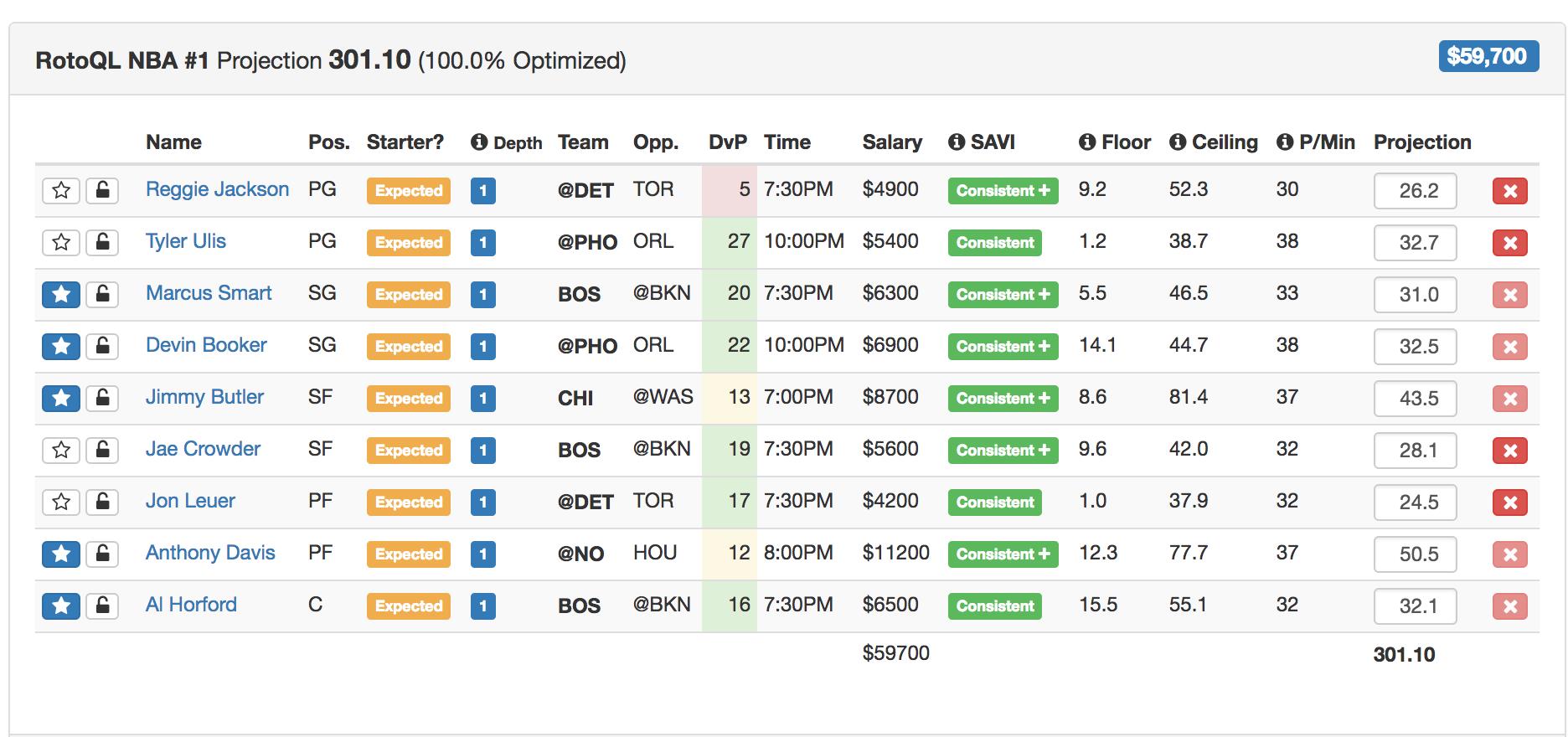The height and width of the screenshot is (737, 1568).
Task: Open Marcus Smart's player link
Action: (x=209, y=293)
